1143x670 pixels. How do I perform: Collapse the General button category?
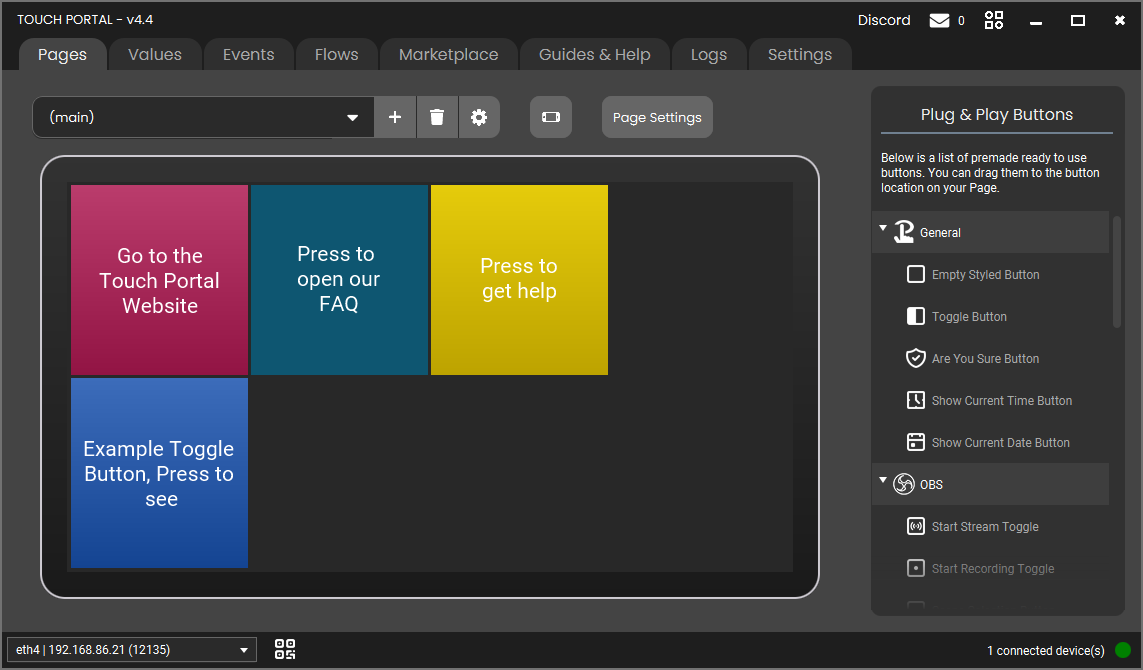(883, 229)
